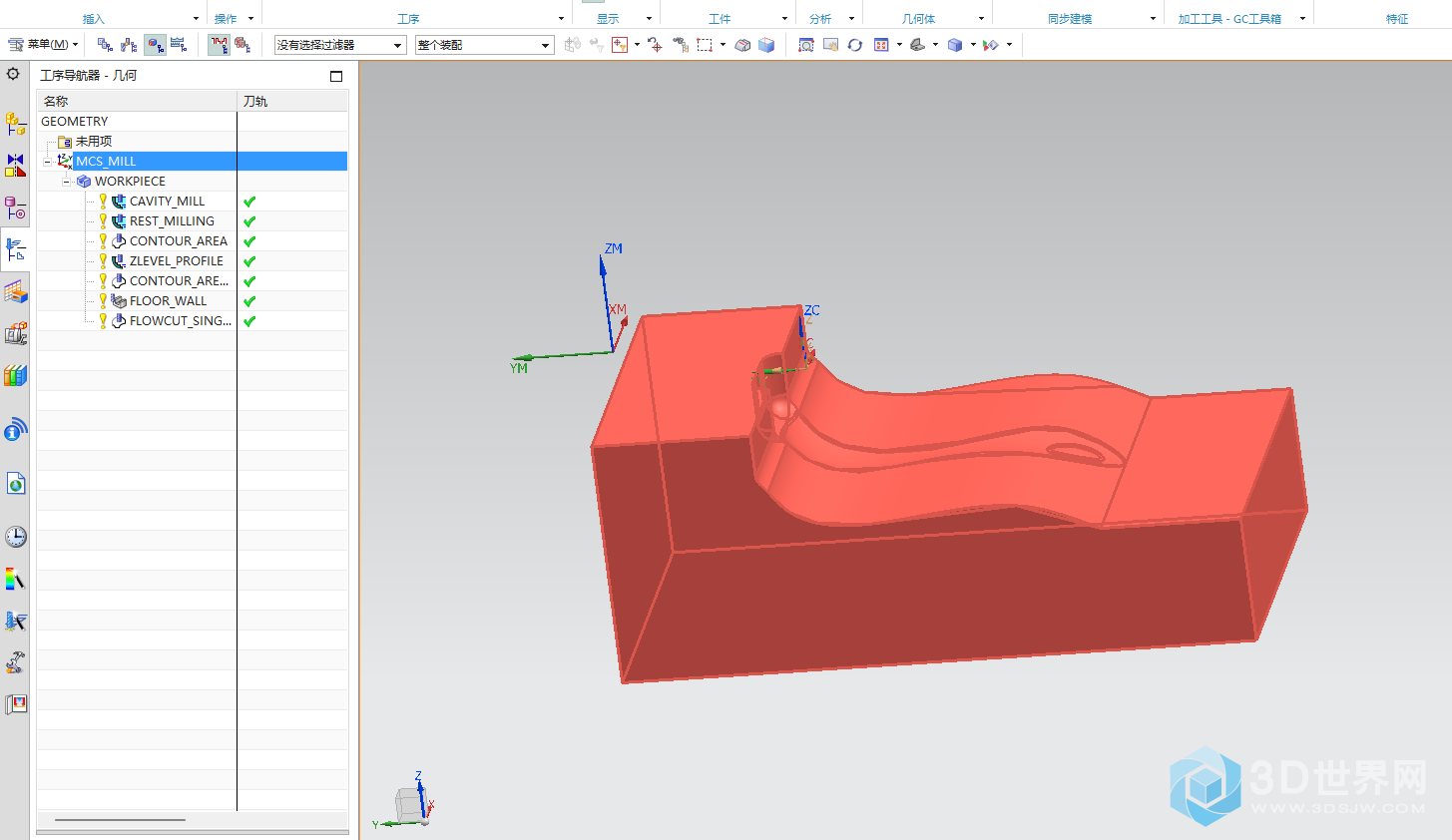Click the yellow status bulb beside FLOOR_WALL

(x=103, y=300)
